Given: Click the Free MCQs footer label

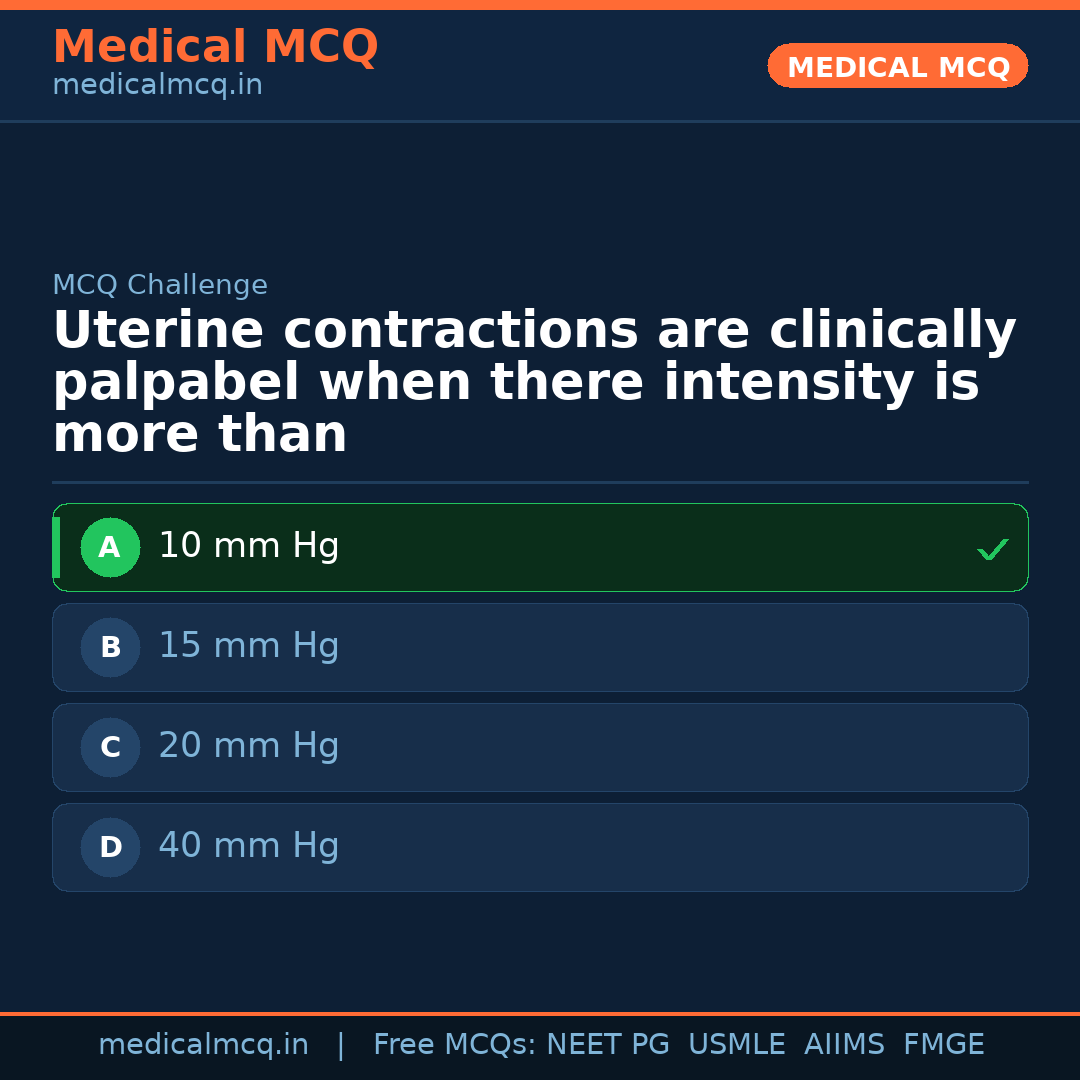Looking at the screenshot, I should click(454, 1045).
